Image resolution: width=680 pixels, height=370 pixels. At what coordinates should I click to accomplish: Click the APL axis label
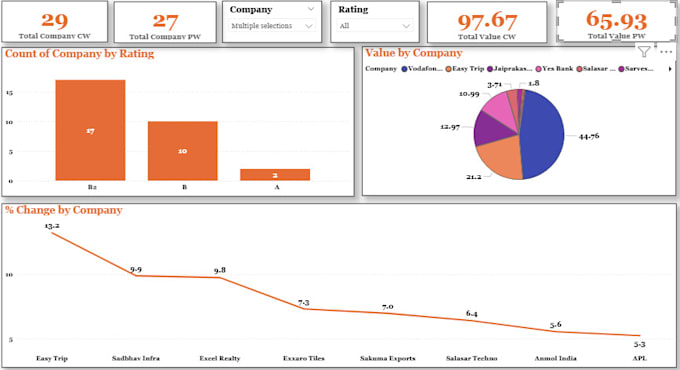click(640, 358)
